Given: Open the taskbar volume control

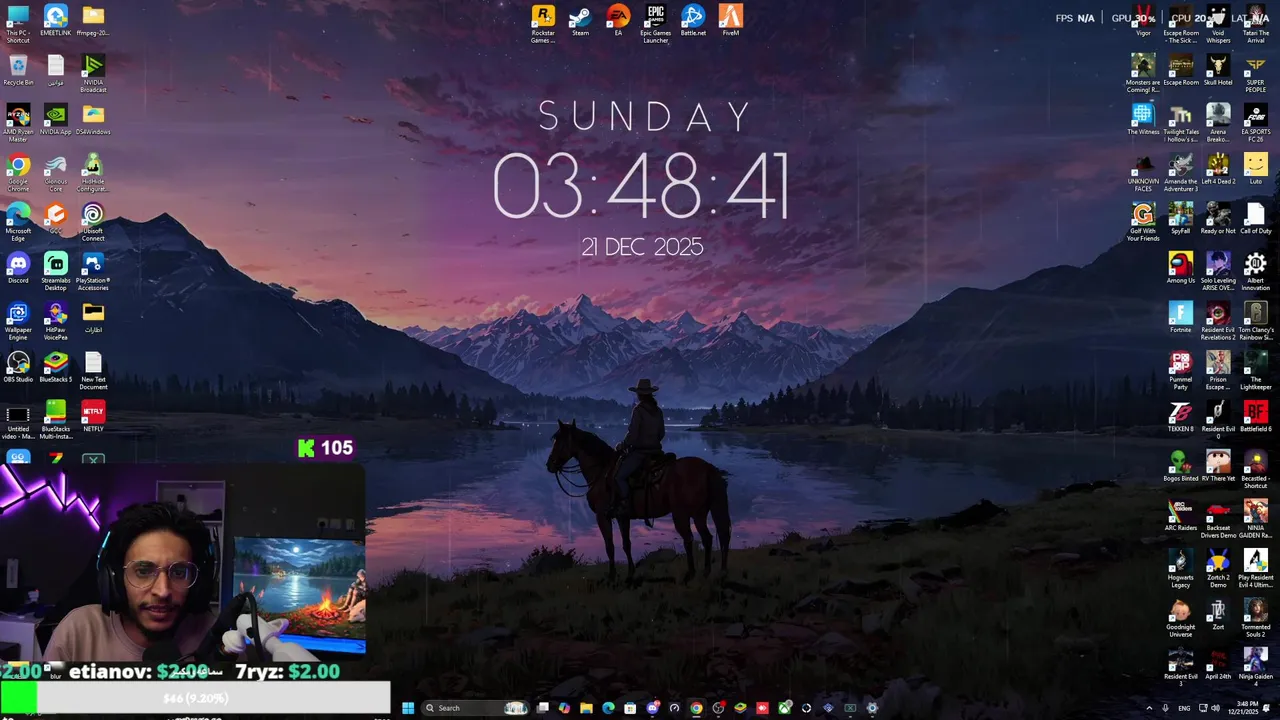Looking at the screenshot, I should [1215, 708].
